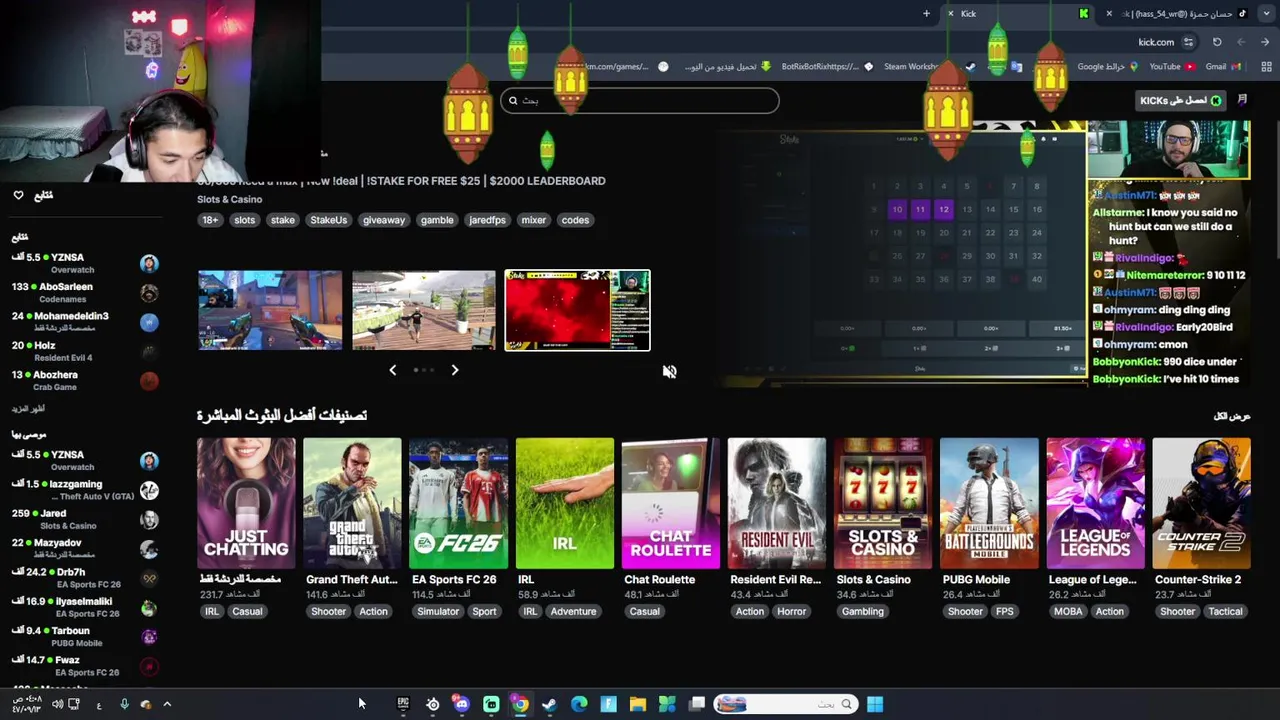1280x720 pixels.
Task: Mute or unmute the featured stream preview
Action: click(669, 371)
